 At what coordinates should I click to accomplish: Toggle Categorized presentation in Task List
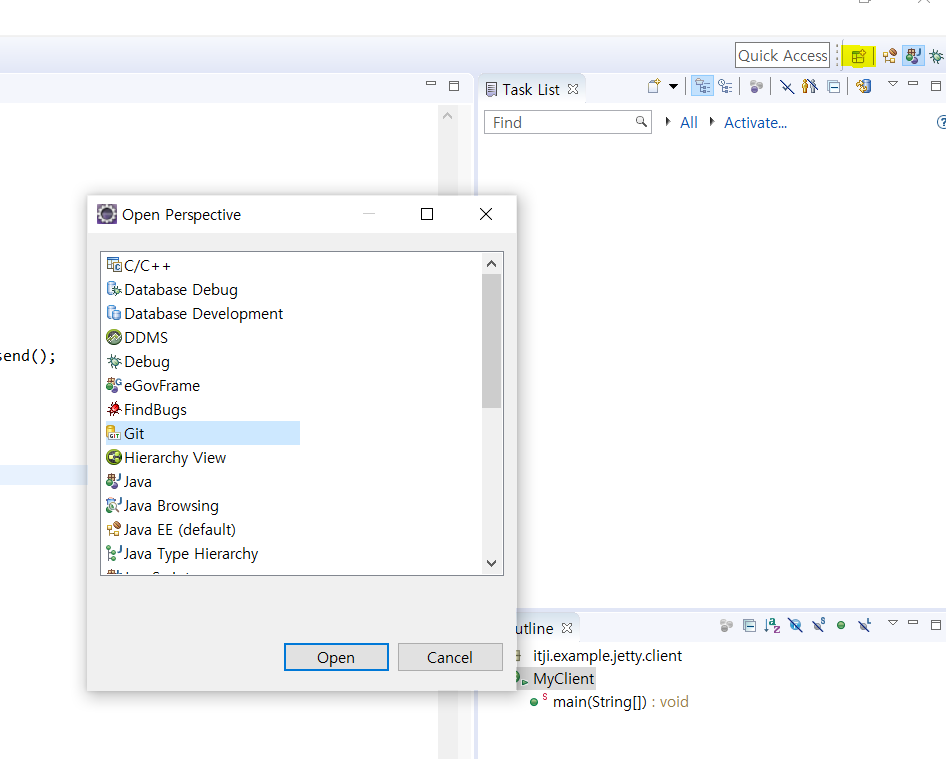tap(702, 86)
